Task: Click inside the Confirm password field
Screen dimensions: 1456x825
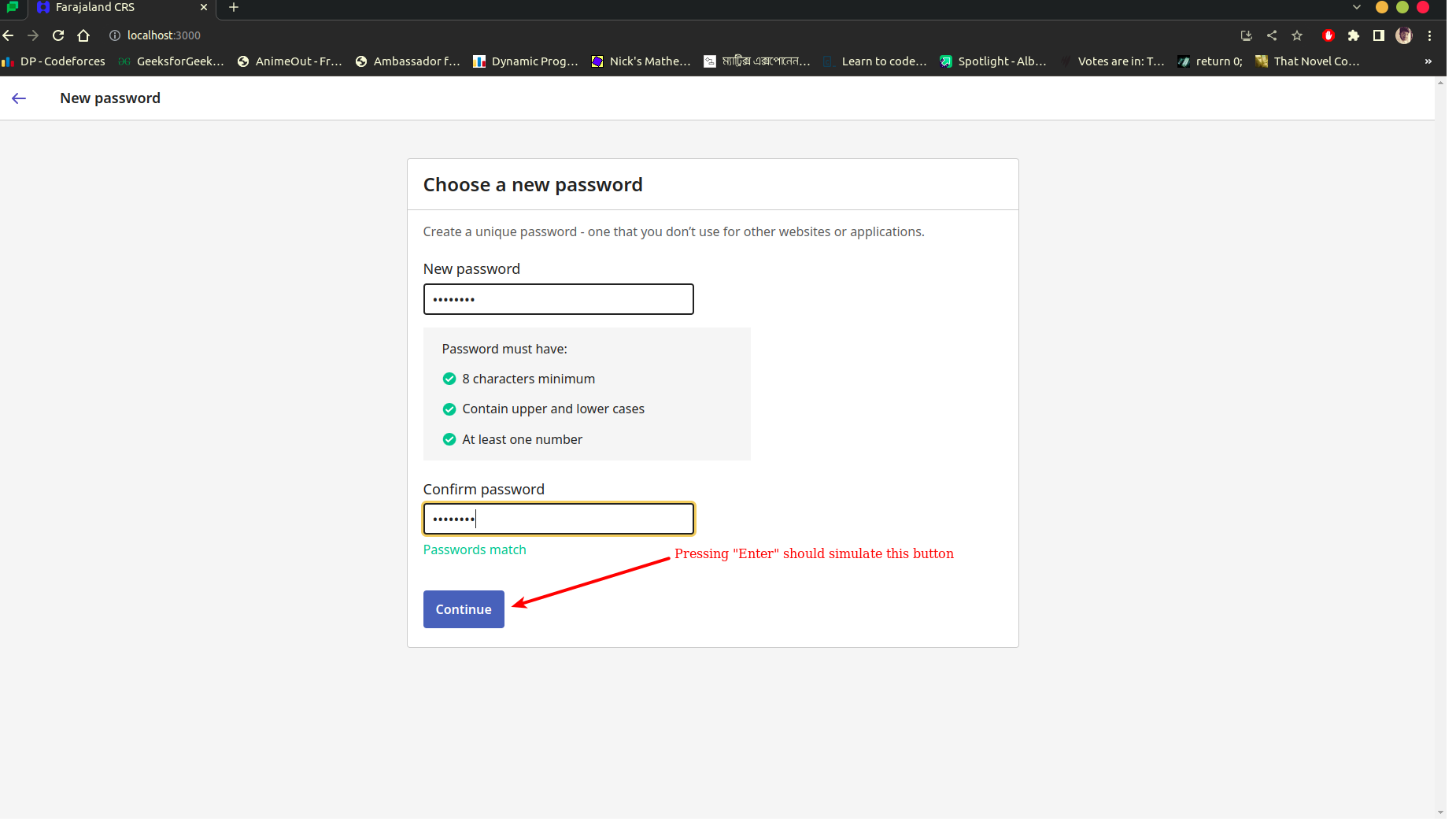Action: click(558, 518)
